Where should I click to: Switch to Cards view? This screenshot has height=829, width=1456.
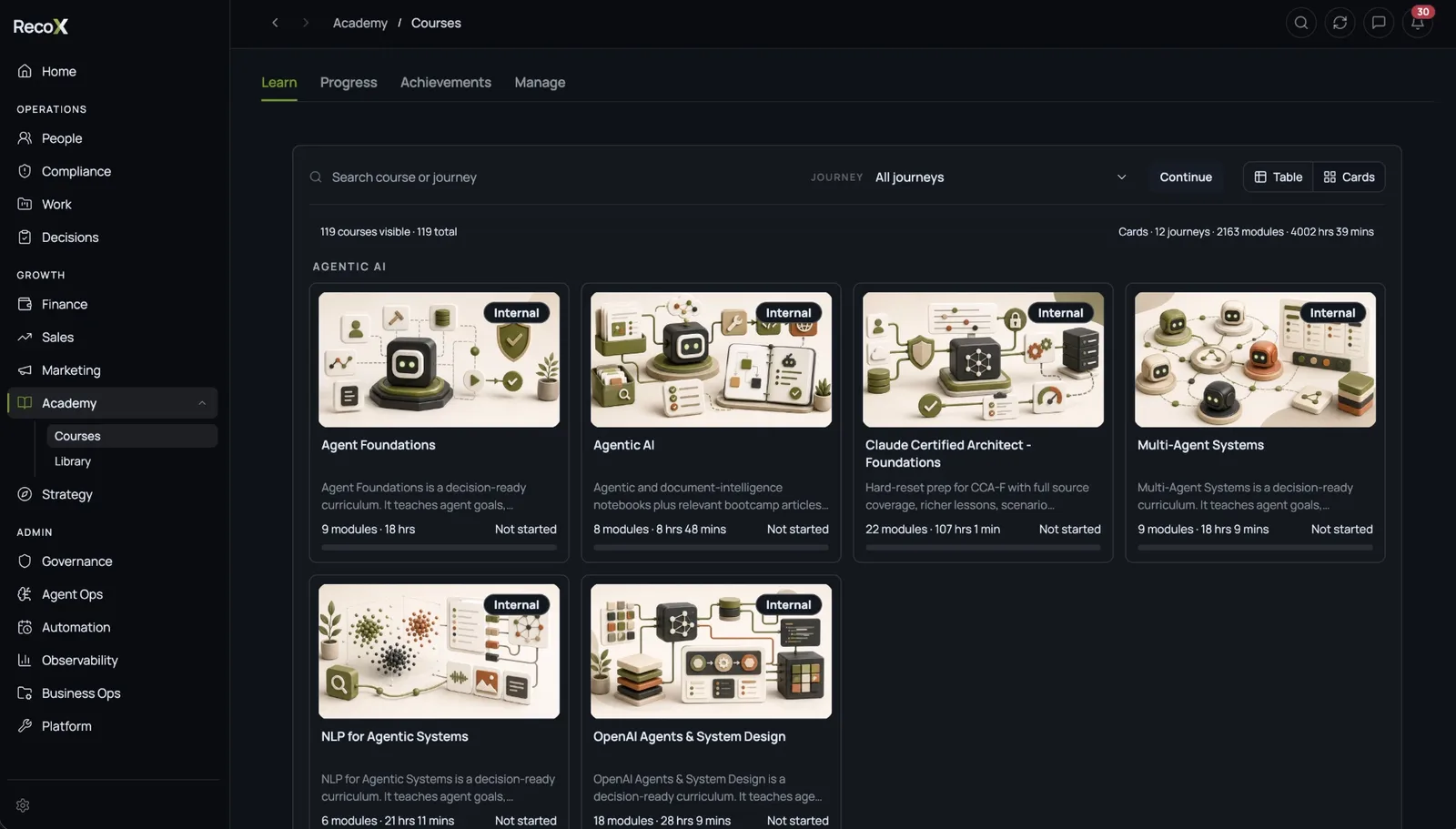click(1349, 177)
